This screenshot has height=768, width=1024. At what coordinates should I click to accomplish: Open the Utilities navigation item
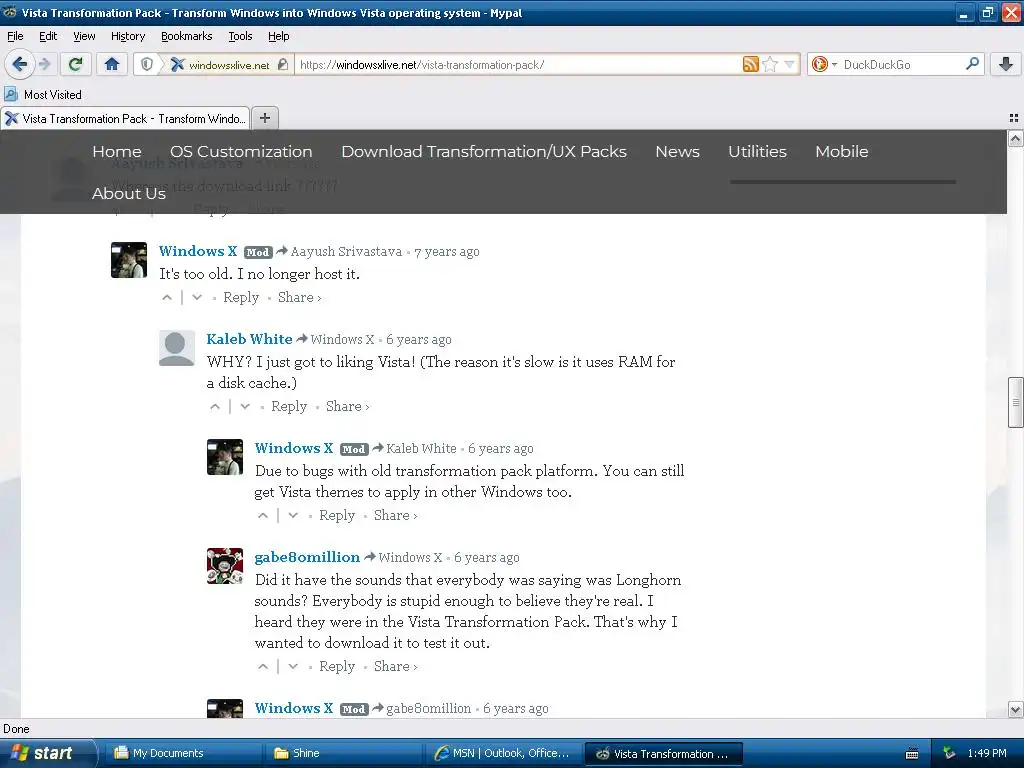coord(758,152)
